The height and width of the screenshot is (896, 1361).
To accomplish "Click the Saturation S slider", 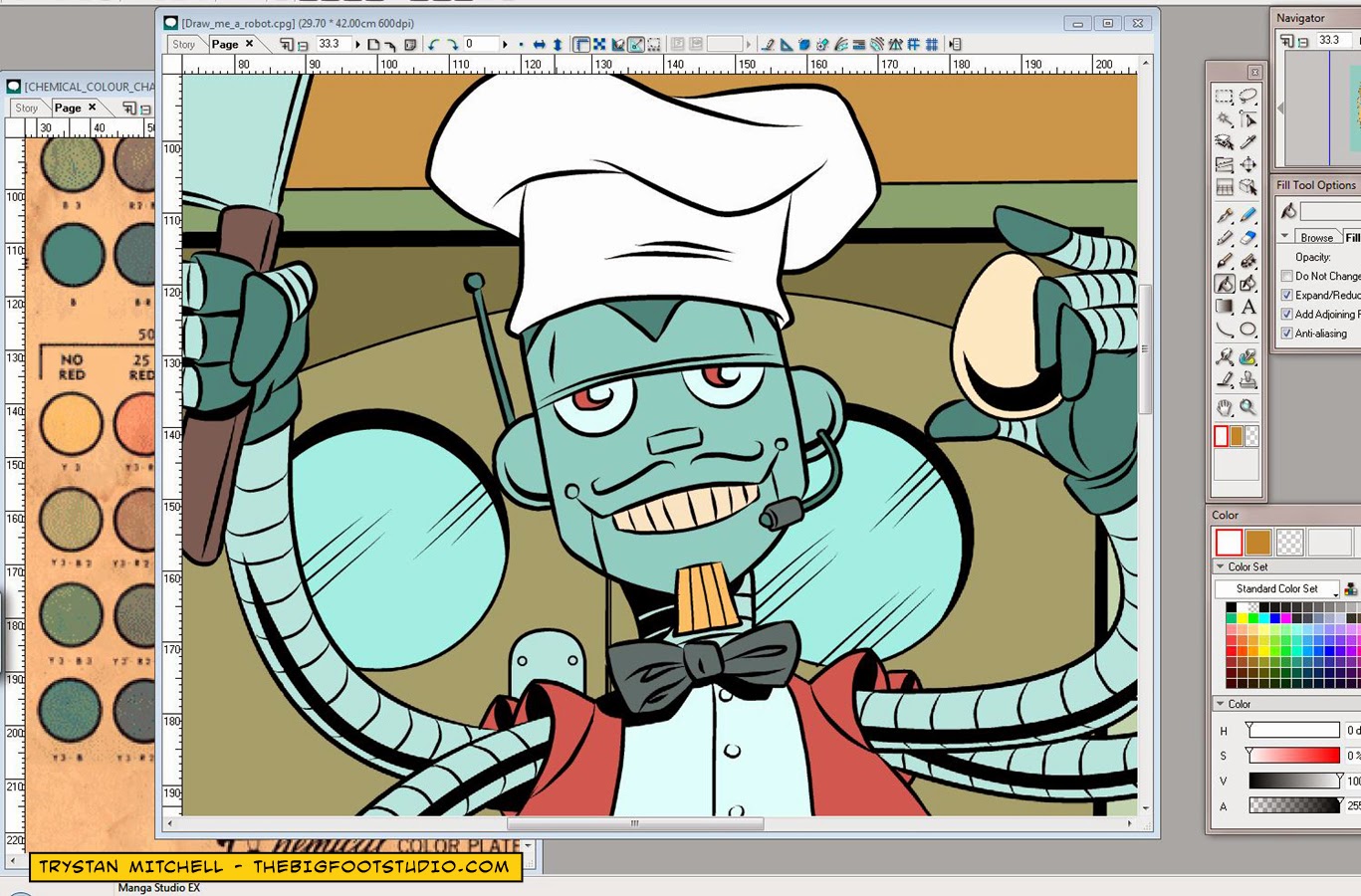I will pyautogui.click(x=1293, y=756).
